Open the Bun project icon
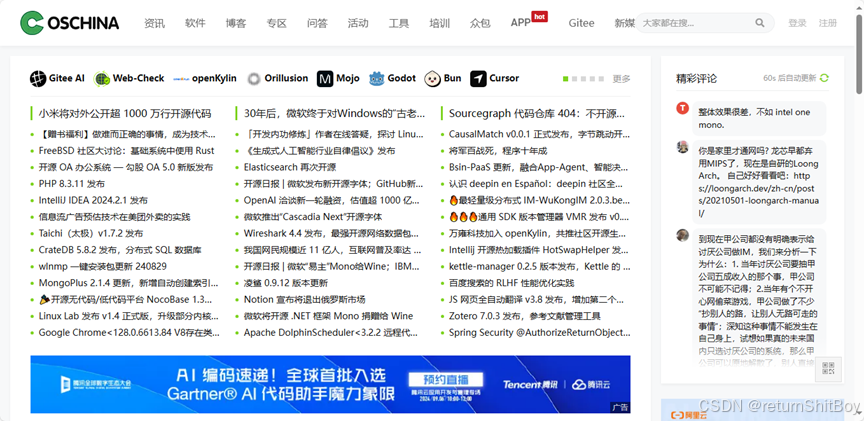The image size is (864, 421). point(432,79)
